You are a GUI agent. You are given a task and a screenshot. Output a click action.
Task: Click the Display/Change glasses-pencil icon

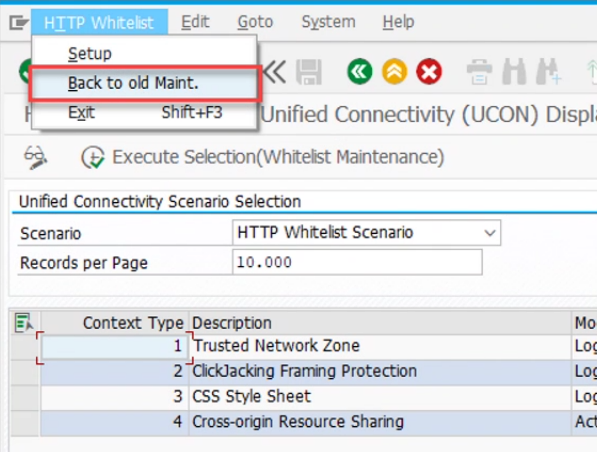(x=35, y=157)
